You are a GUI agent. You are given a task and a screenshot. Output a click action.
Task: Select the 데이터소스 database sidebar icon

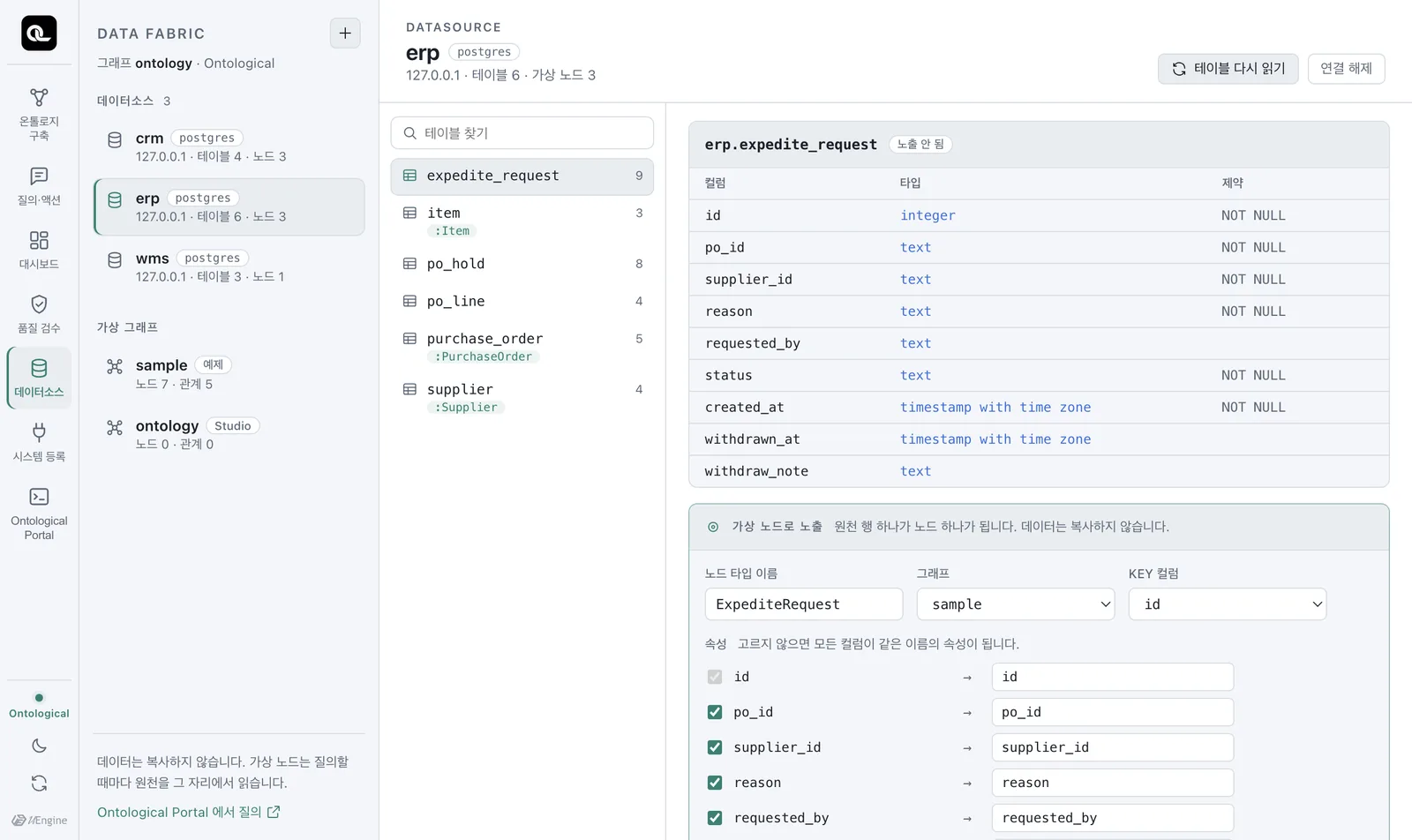tap(39, 368)
